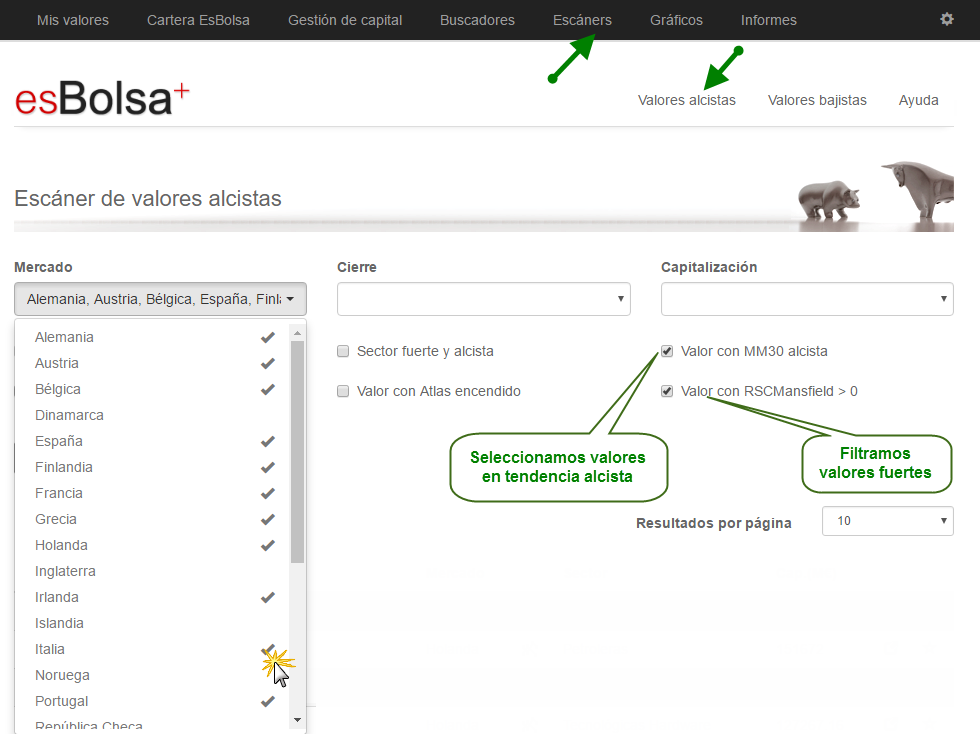Click the market list scrollbar thumb

tap(298, 452)
